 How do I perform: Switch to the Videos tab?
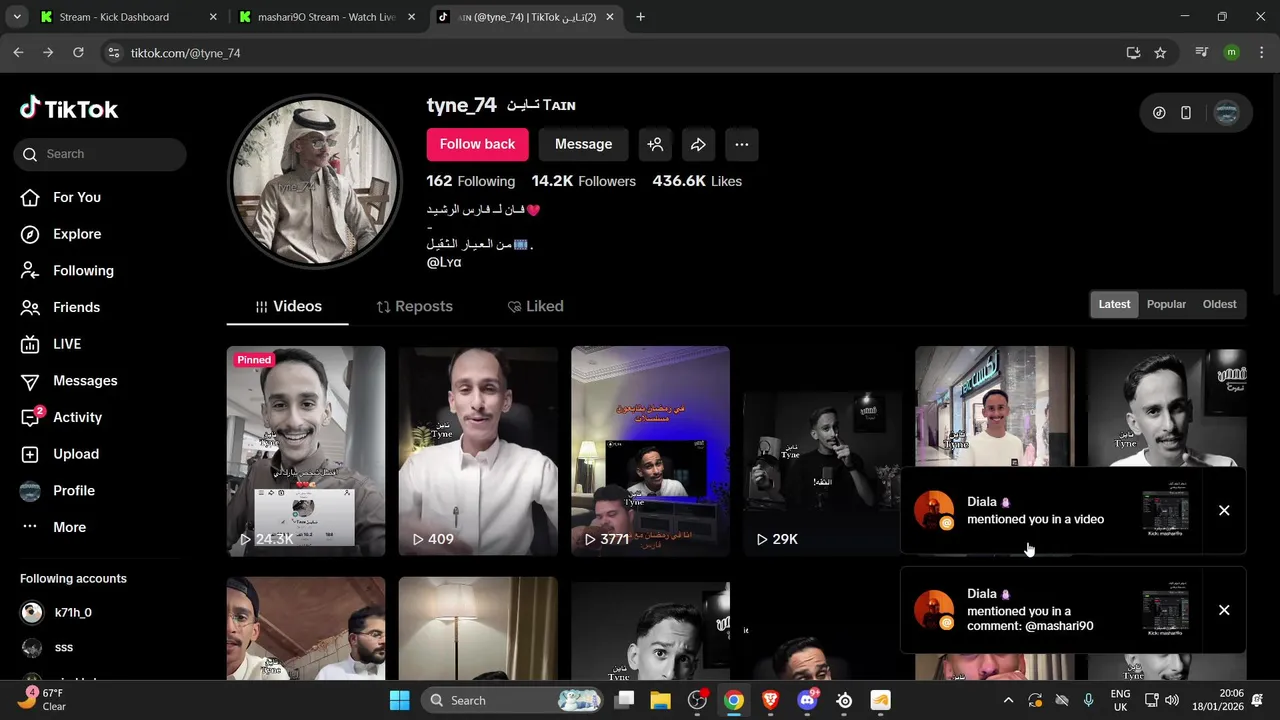point(288,306)
